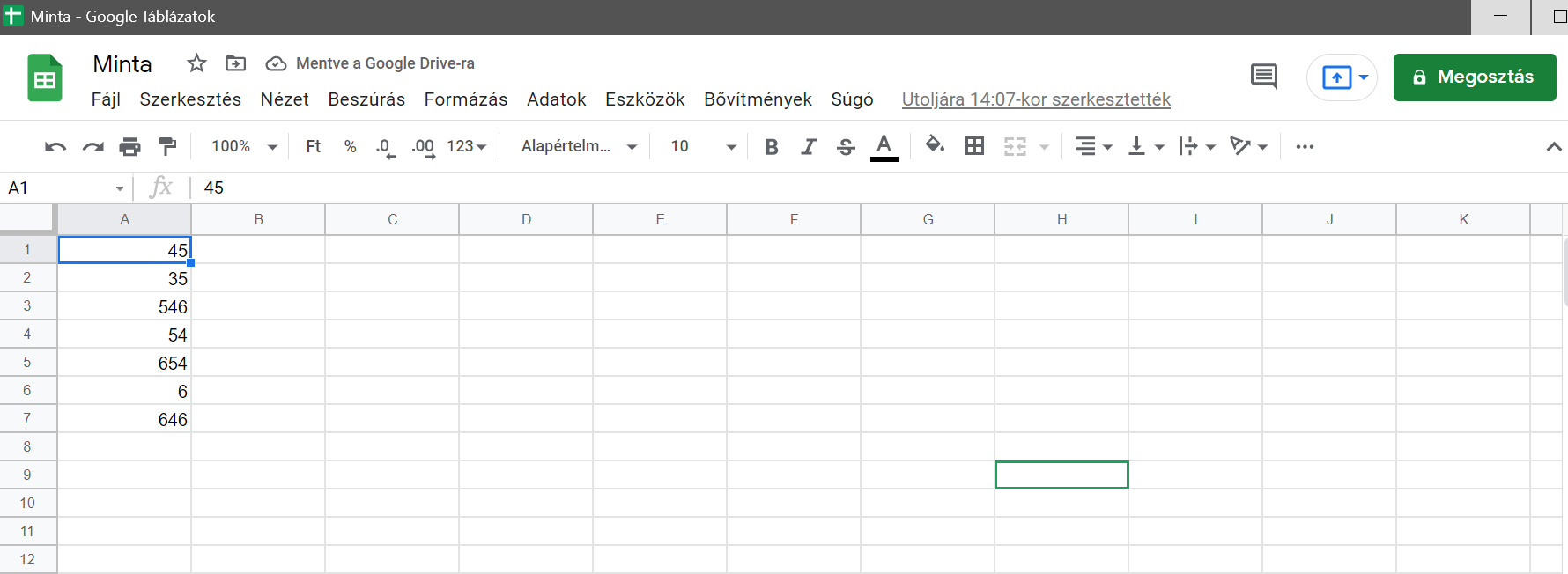Click the Minta document title
Image resolution: width=1568 pixels, height=574 pixels.
click(122, 64)
